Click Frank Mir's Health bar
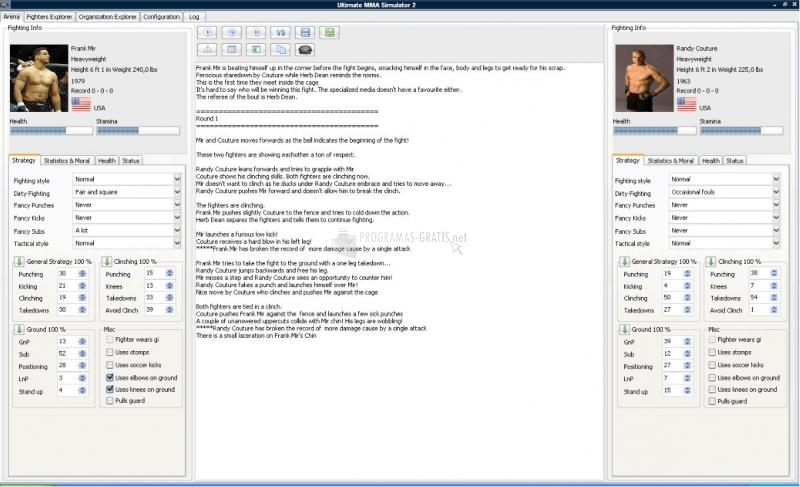The width and height of the screenshot is (800, 487). 51,131
